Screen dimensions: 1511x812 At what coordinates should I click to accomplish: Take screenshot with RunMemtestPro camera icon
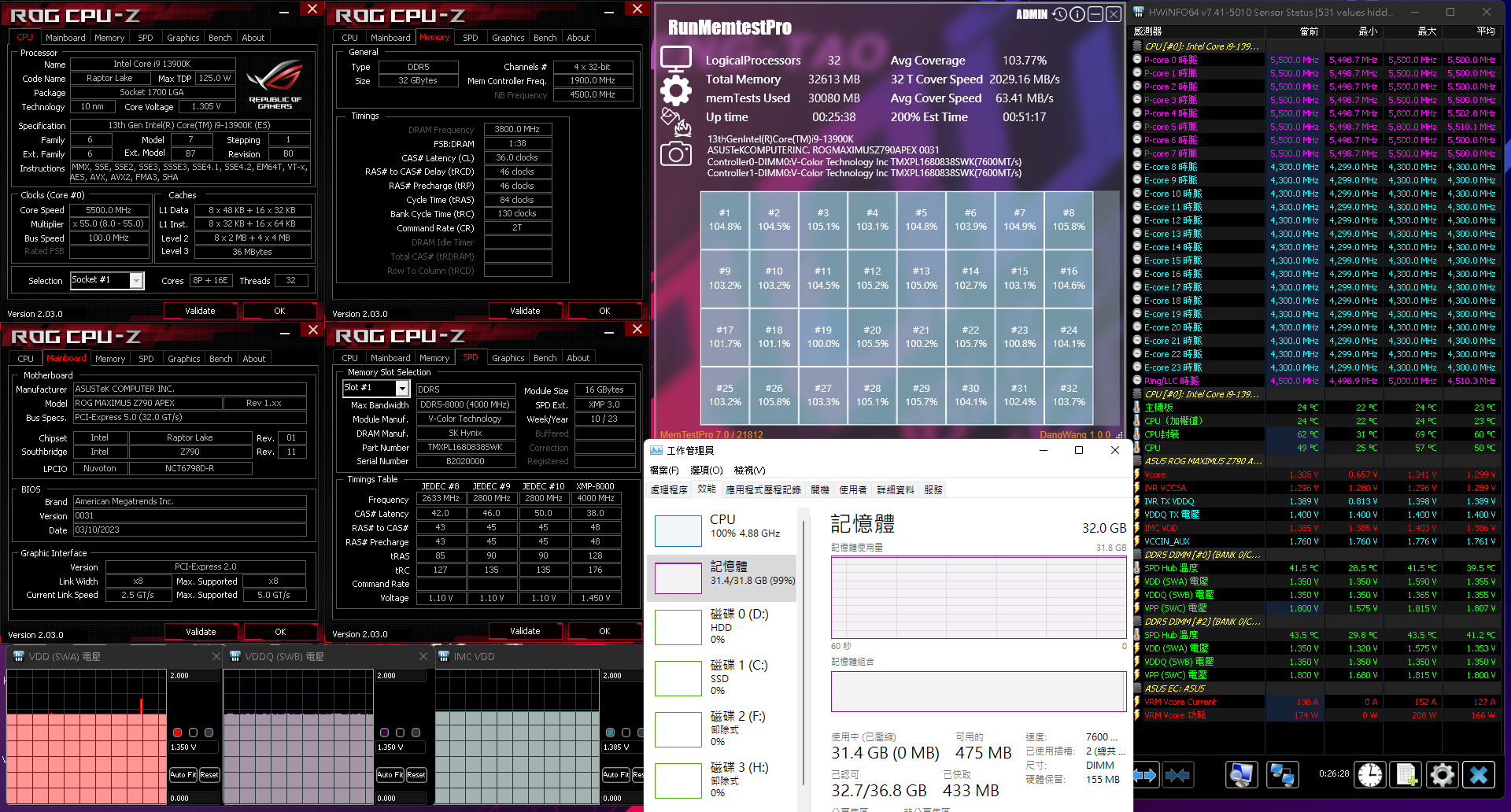(x=676, y=153)
